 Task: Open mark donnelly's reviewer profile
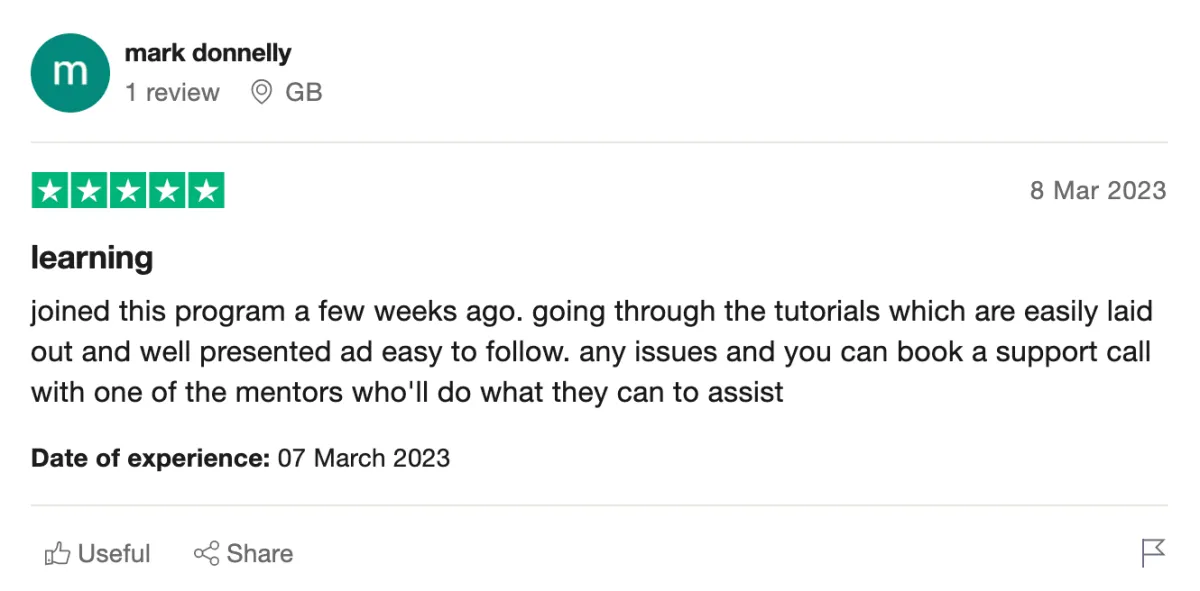(207, 53)
